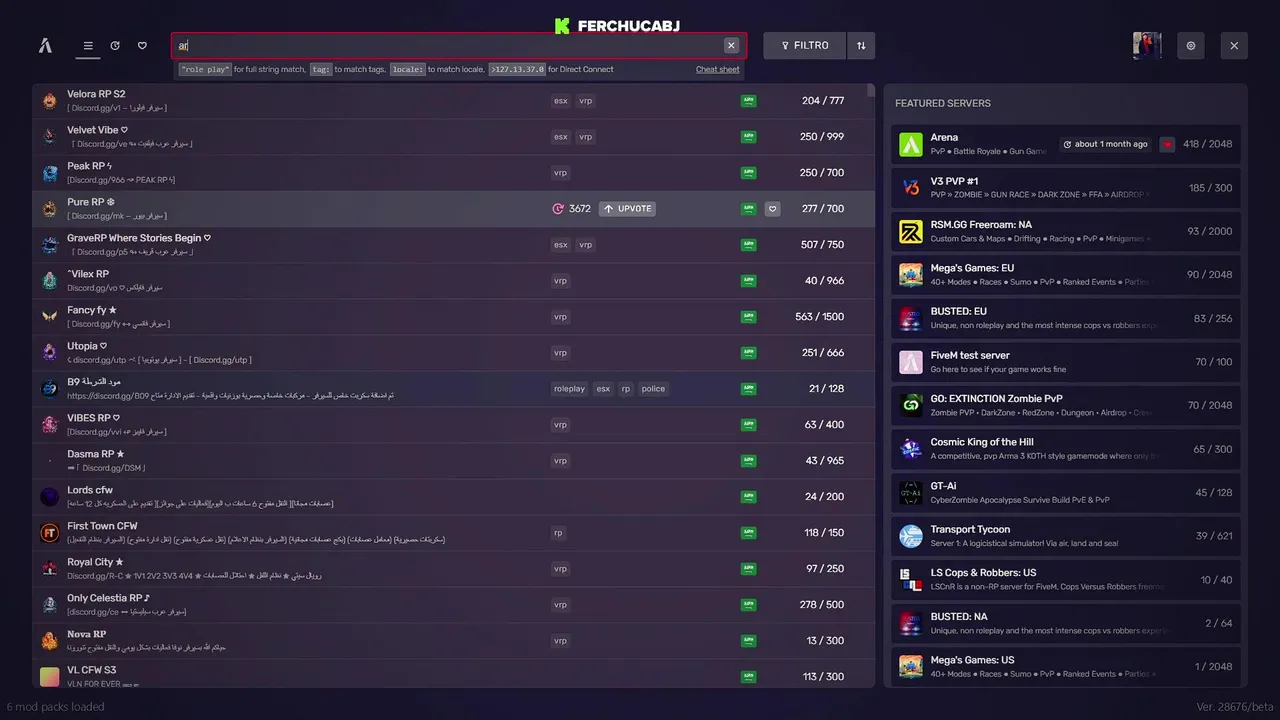Click the Only Celestia RP icon
The height and width of the screenshot is (720, 1280).
[x=50, y=605]
